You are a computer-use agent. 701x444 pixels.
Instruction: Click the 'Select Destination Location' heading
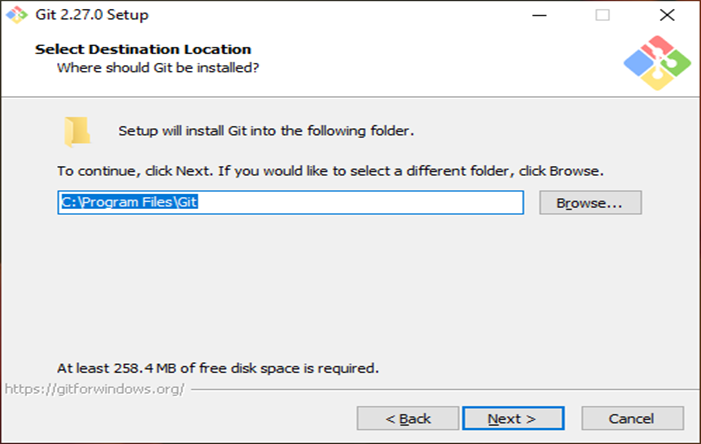(143, 49)
